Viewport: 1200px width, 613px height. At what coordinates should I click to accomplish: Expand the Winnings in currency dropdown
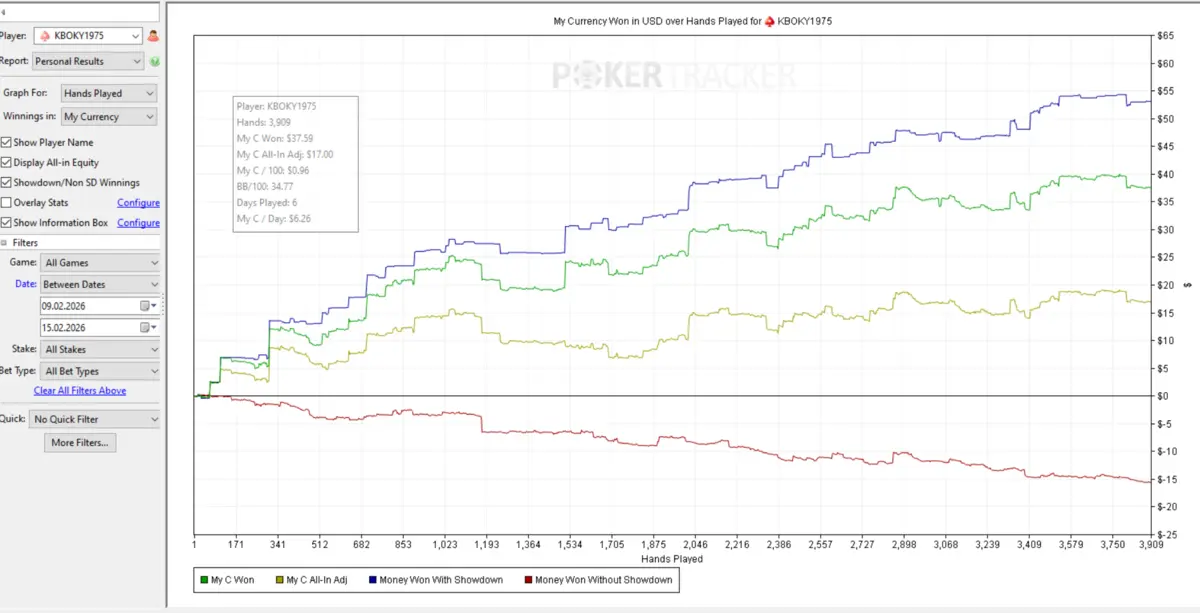coord(108,117)
